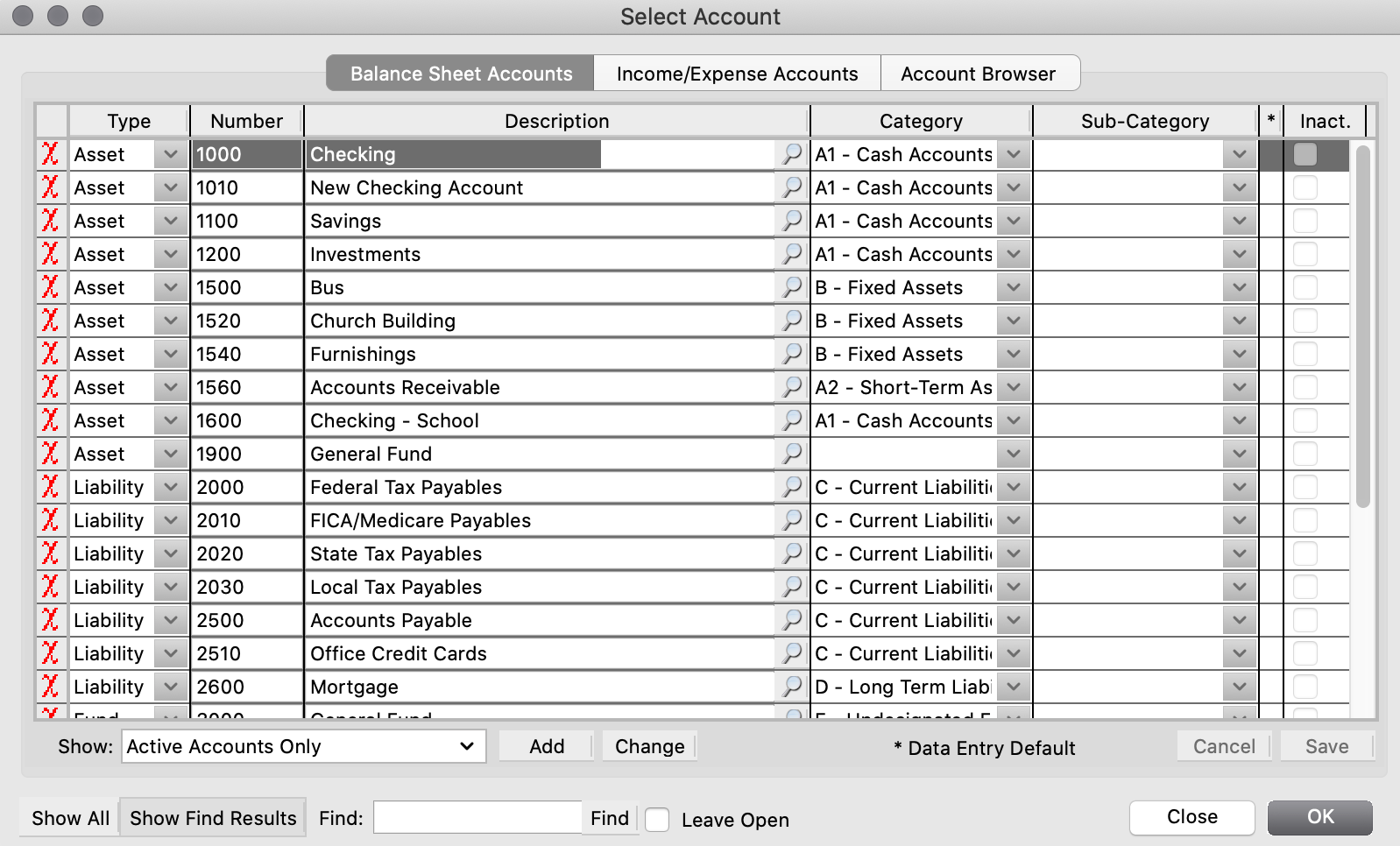Switch to Income/Expense Accounts tab
Viewport: 1400px width, 846px height.
point(737,74)
